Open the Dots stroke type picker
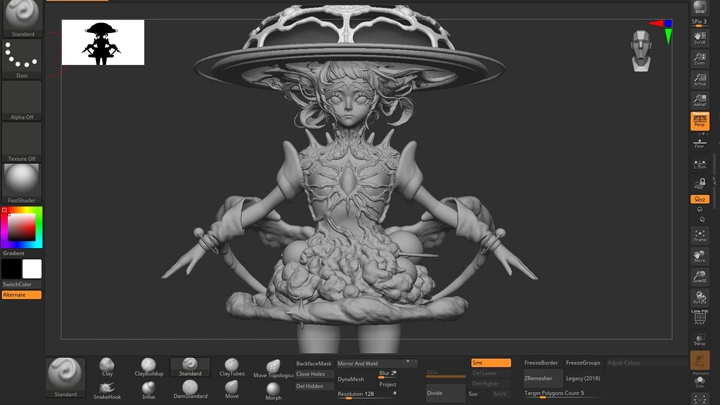 (22, 59)
